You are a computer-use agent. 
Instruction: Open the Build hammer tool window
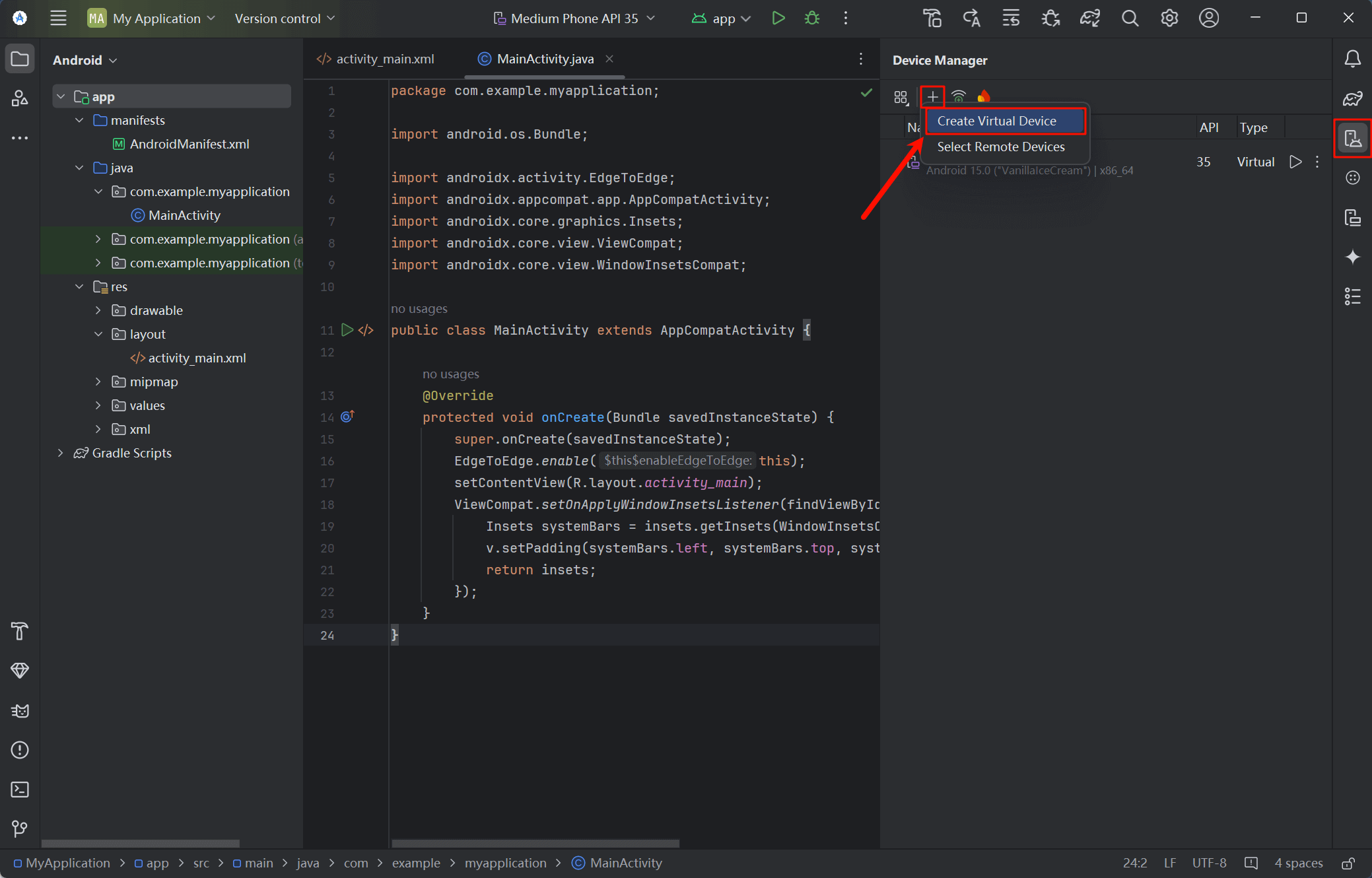[20, 631]
